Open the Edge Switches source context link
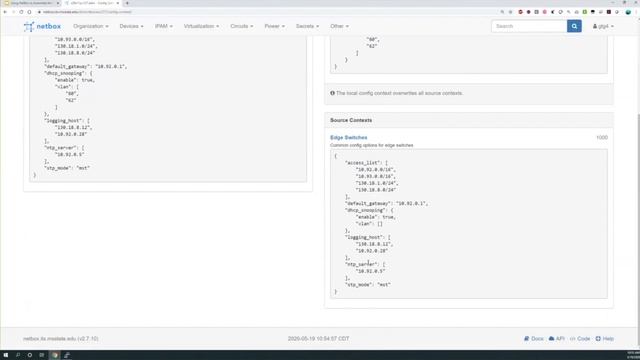 click(349, 138)
